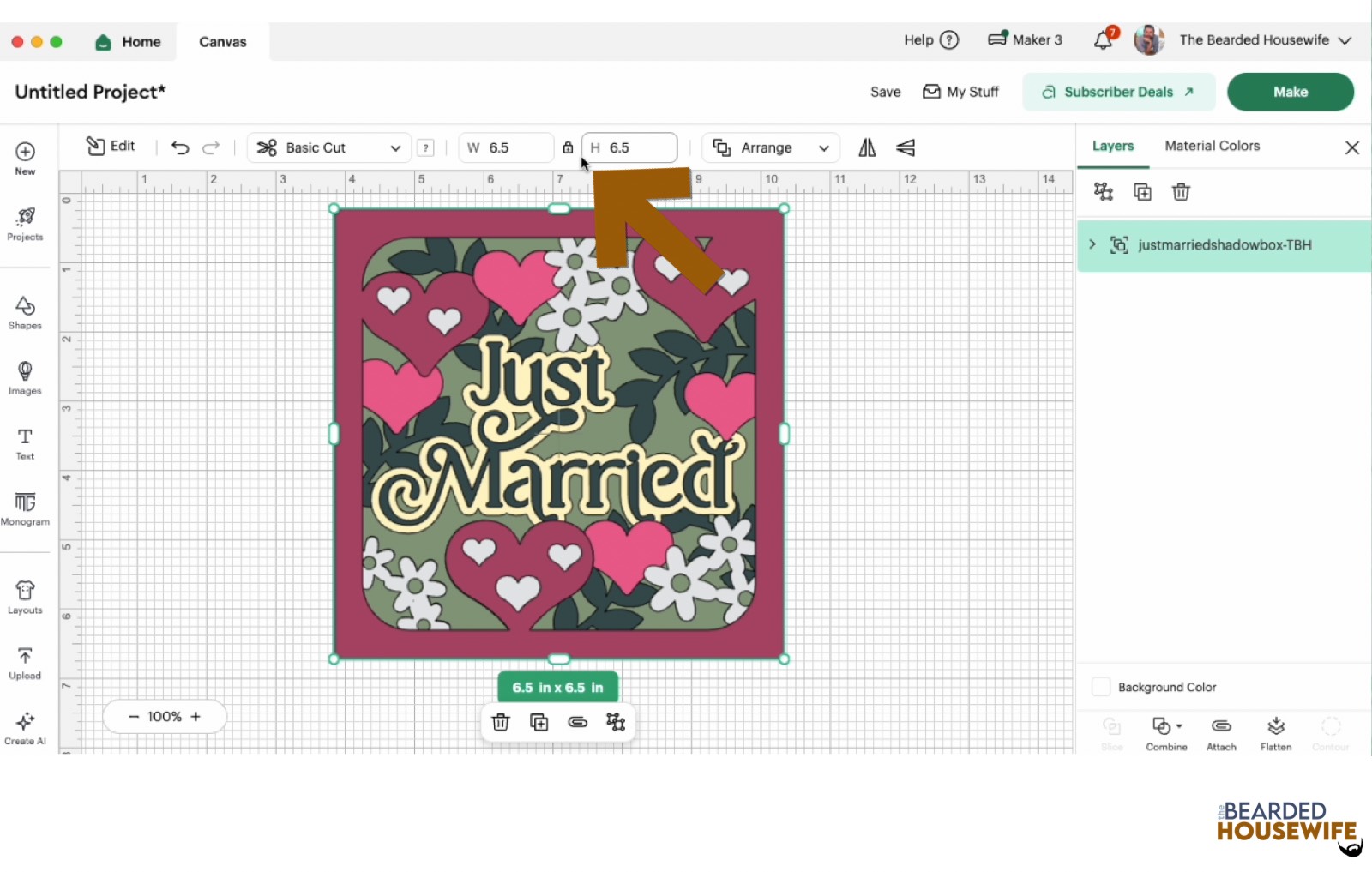Flip the design horizontally

(x=866, y=147)
